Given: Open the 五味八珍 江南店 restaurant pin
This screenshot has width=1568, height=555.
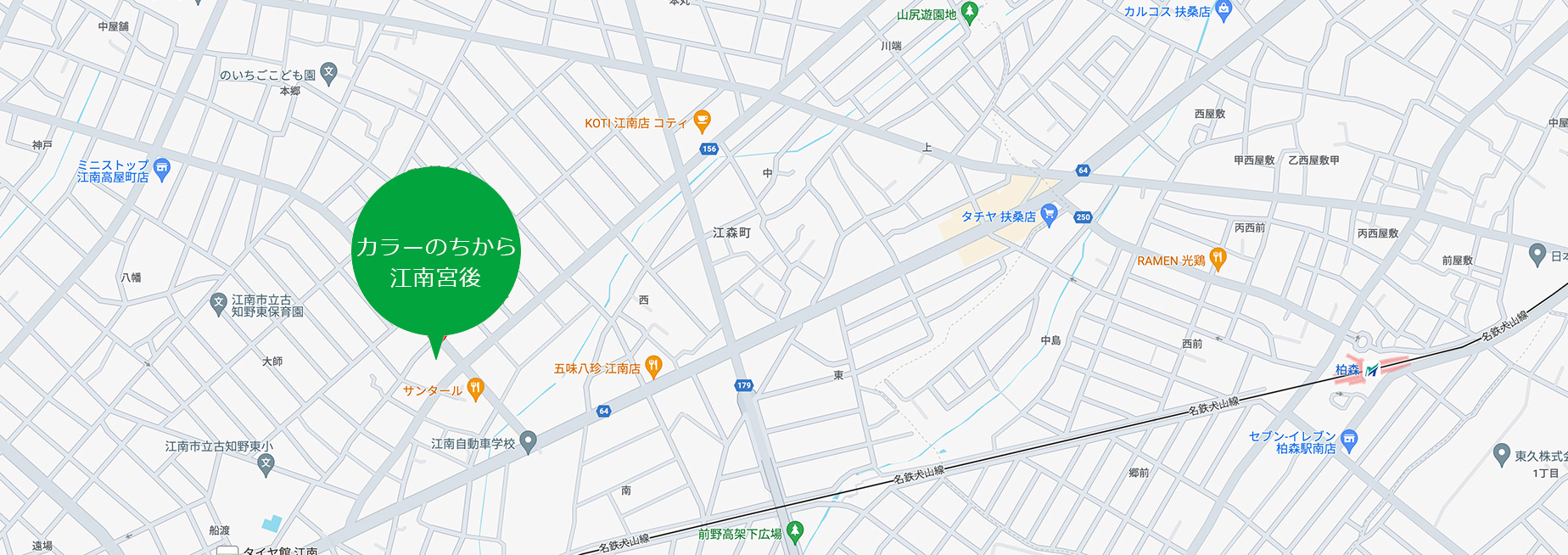Looking at the screenshot, I should coord(653,367).
